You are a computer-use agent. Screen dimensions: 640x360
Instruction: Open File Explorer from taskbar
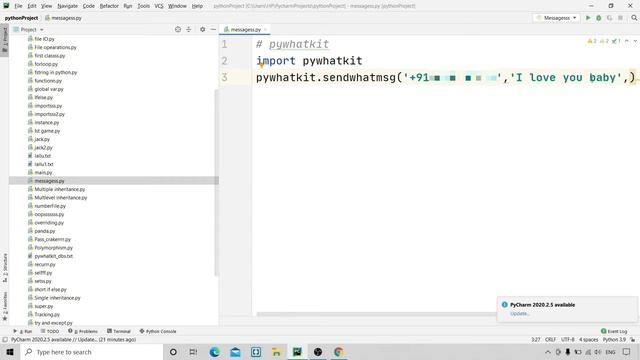click(x=276, y=352)
